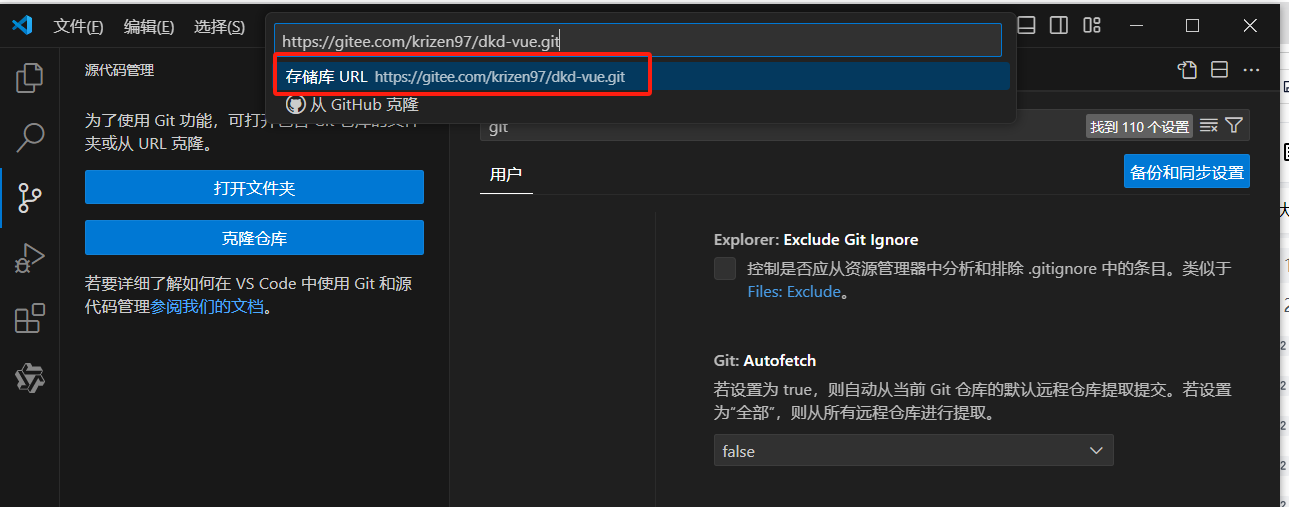
Task: Open the Run and Debug view
Action: [30, 258]
